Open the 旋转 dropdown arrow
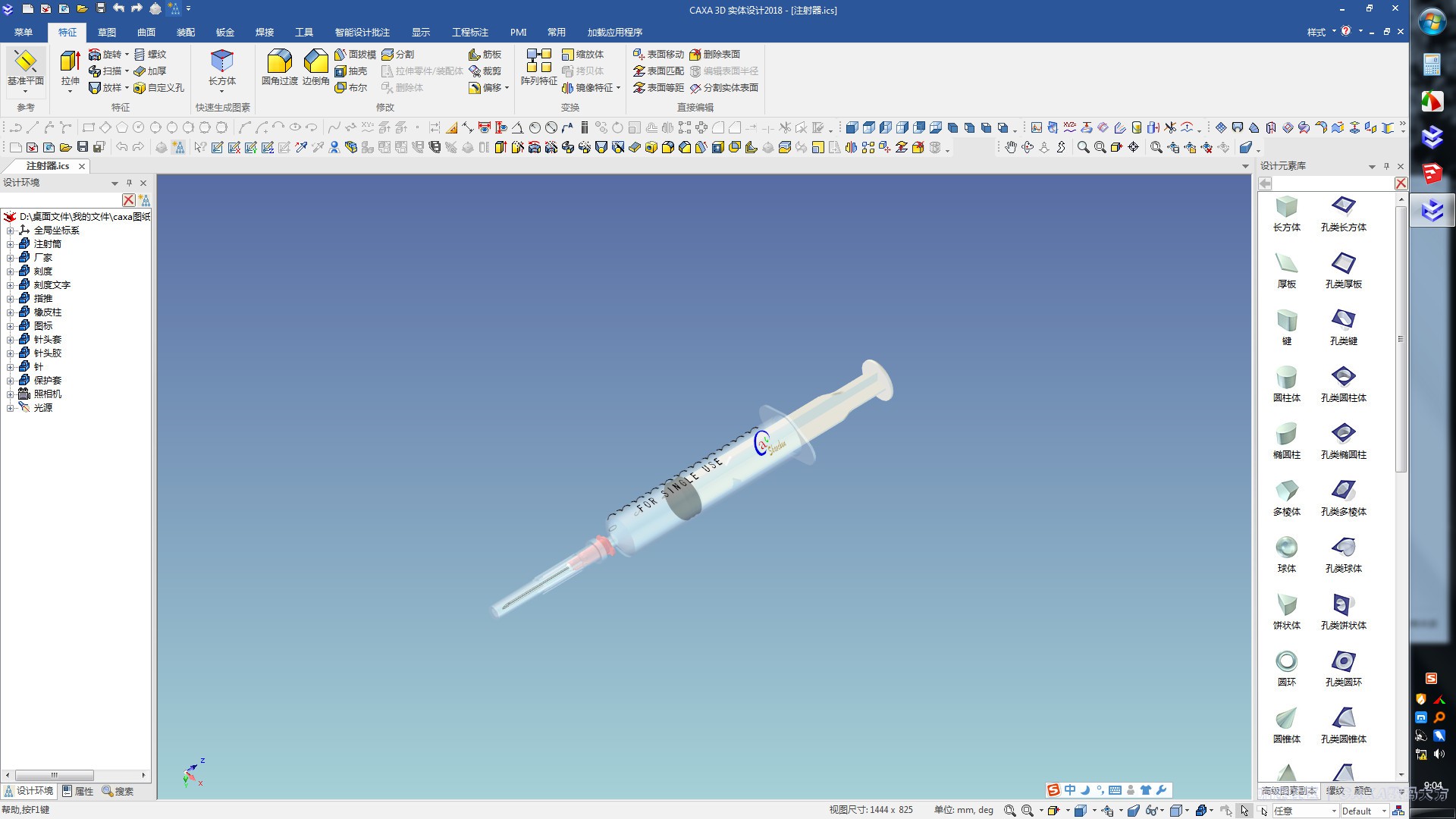Screen dimensions: 1456x819 tap(127, 55)
